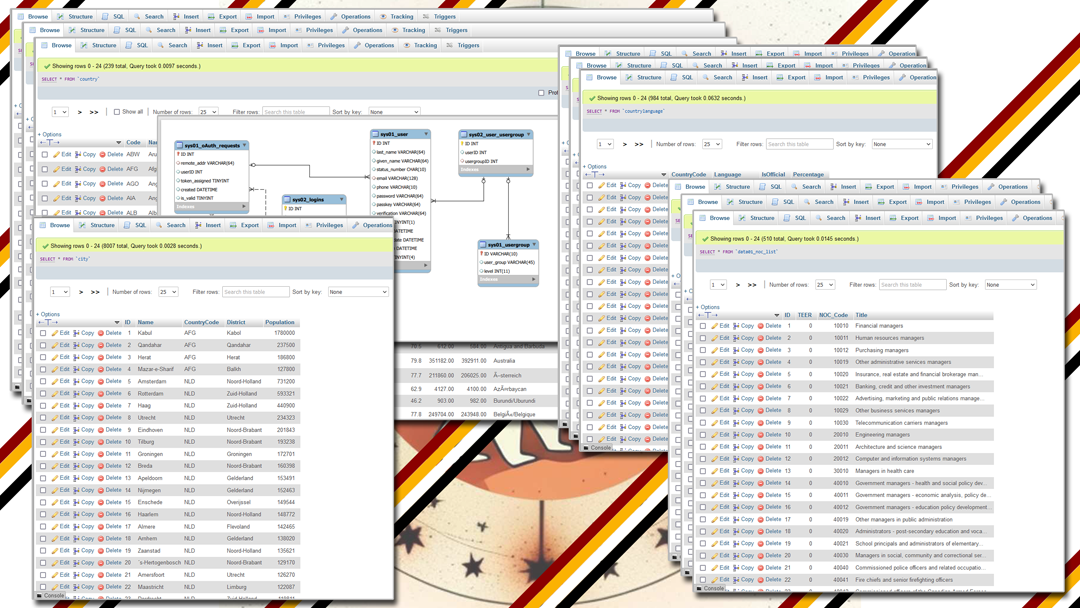The height and width of the screenshot is (608, 1080).
Task: Check the row checkbox for Herat
Action: [x=43, y=357]
